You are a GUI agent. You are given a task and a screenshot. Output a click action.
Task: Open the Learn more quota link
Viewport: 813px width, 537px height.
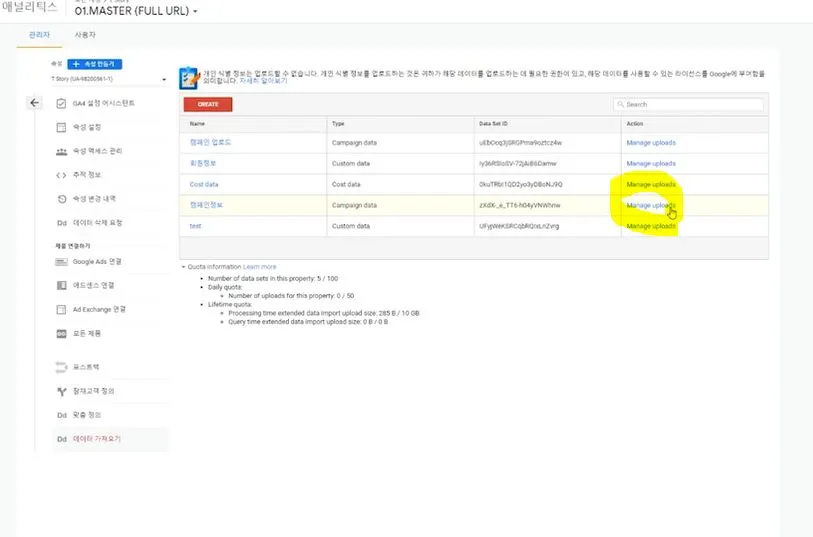pos(260,267)
